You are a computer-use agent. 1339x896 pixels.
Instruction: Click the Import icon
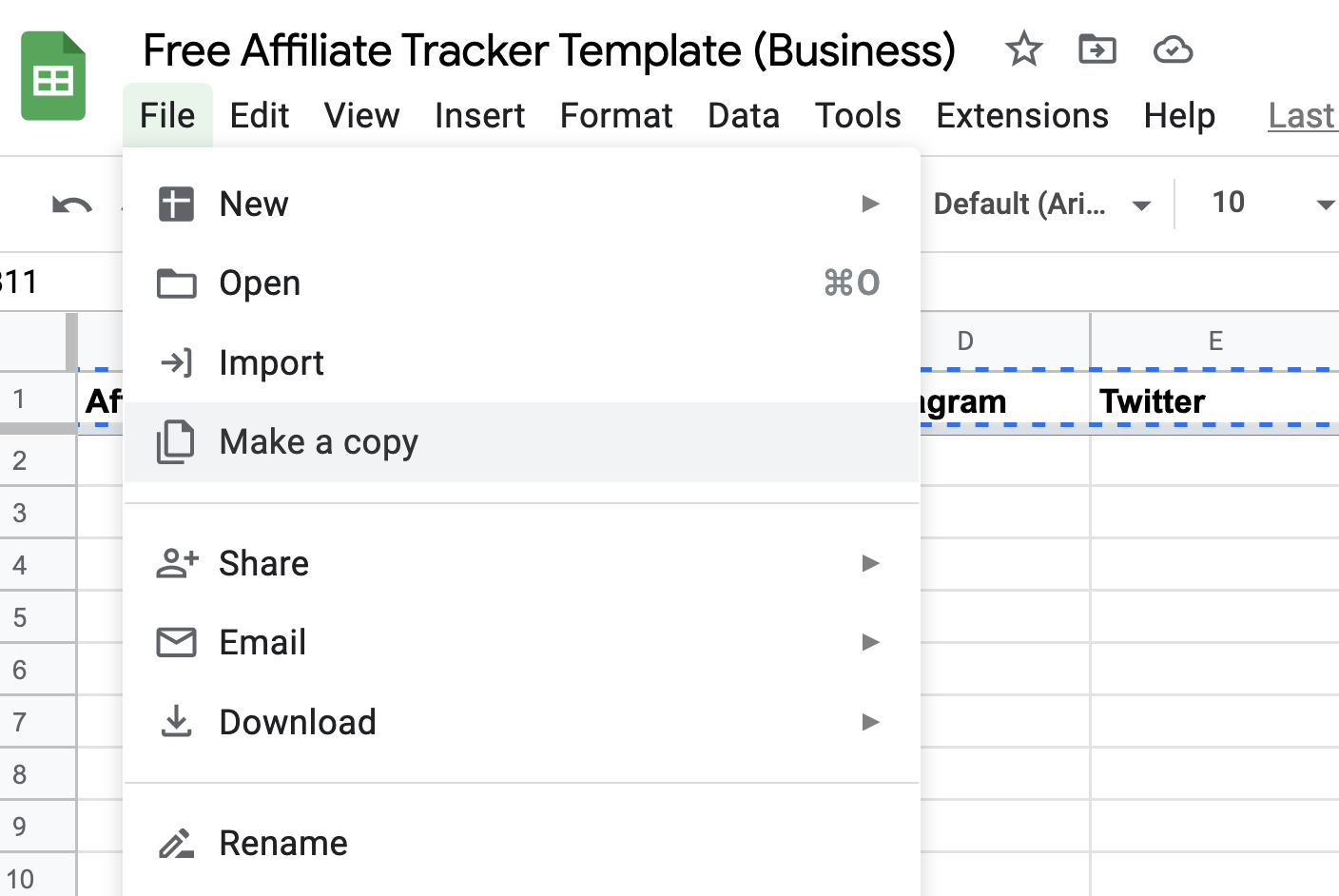coord(175,362)
